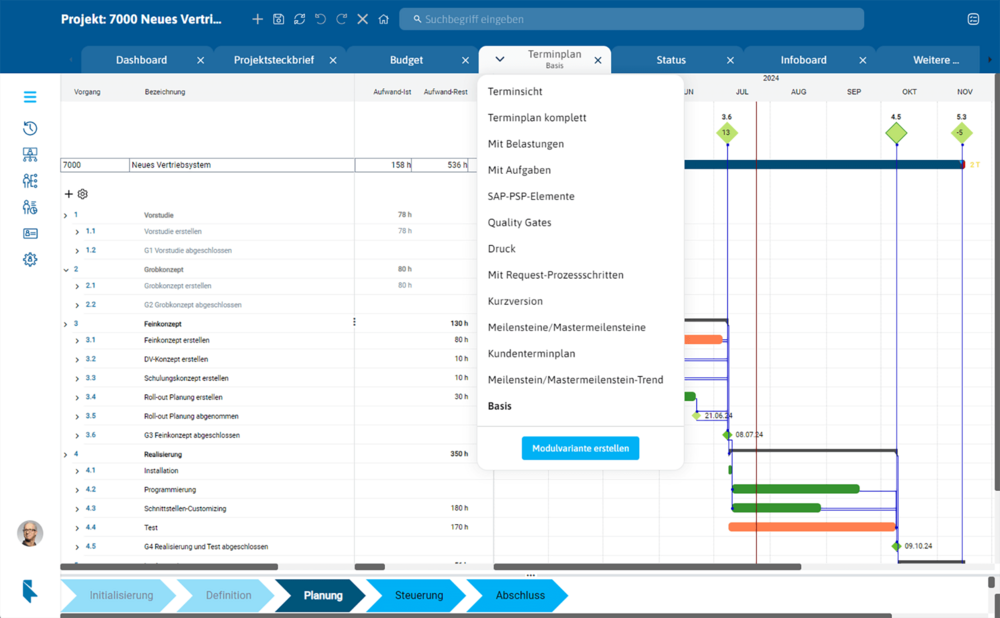Expand task 3 Feinkonzept row
Image resolution: width=1000 pixels, height=618 pixels.
pyautogui.click(x=66, y=324)
